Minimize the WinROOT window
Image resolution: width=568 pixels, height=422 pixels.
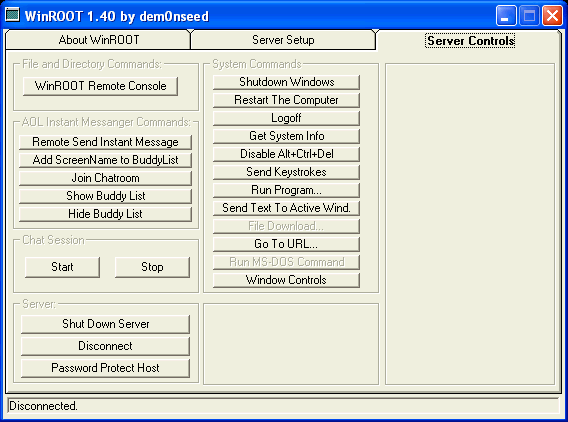[506, 16]
